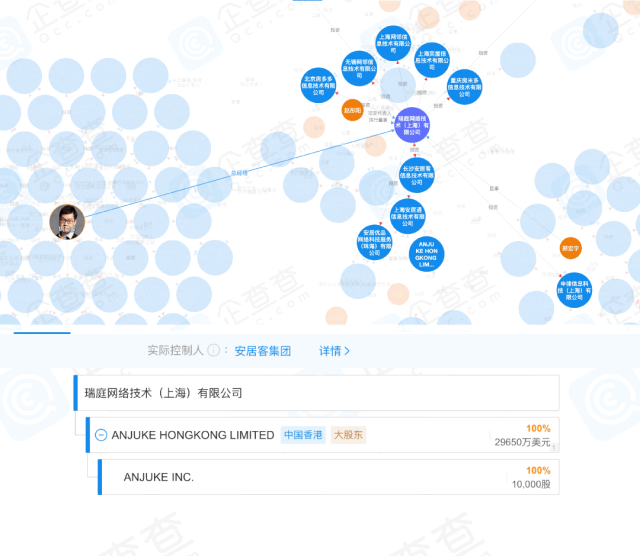Viewport: 640px width, 556px height.
Task: Select the 无锡网邻信息技术有限公司 node
Action: click(359, 69)
